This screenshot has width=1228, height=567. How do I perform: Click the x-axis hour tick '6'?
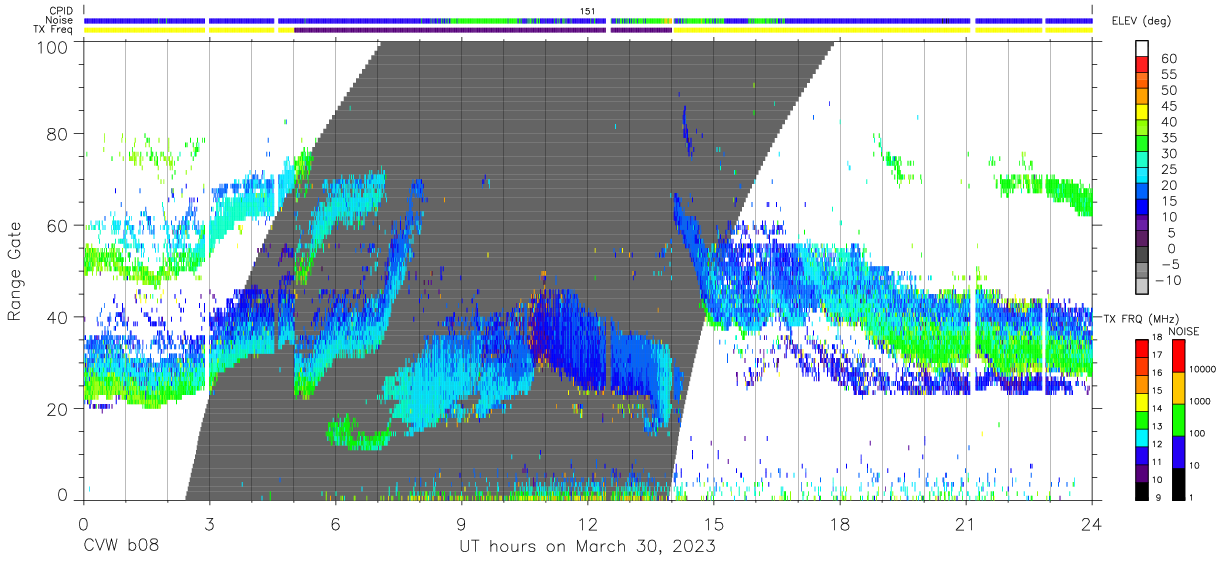click(335, 523)
